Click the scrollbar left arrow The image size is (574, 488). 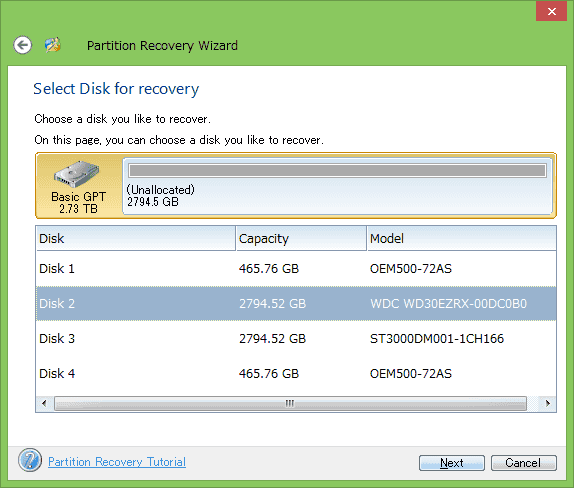tap(44, 403)
